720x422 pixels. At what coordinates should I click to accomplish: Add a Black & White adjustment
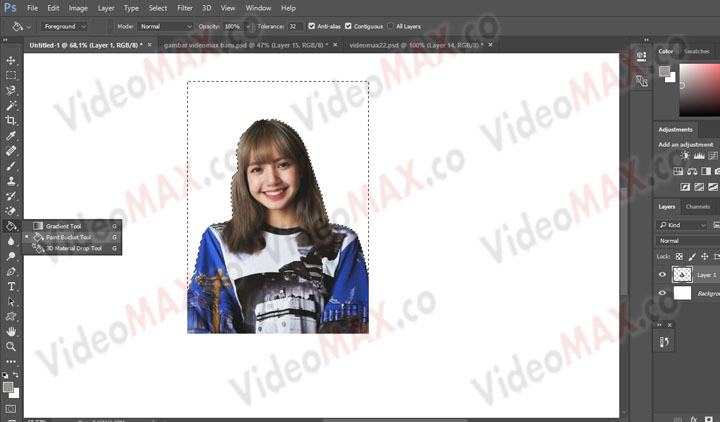click(x=706, y=171)
